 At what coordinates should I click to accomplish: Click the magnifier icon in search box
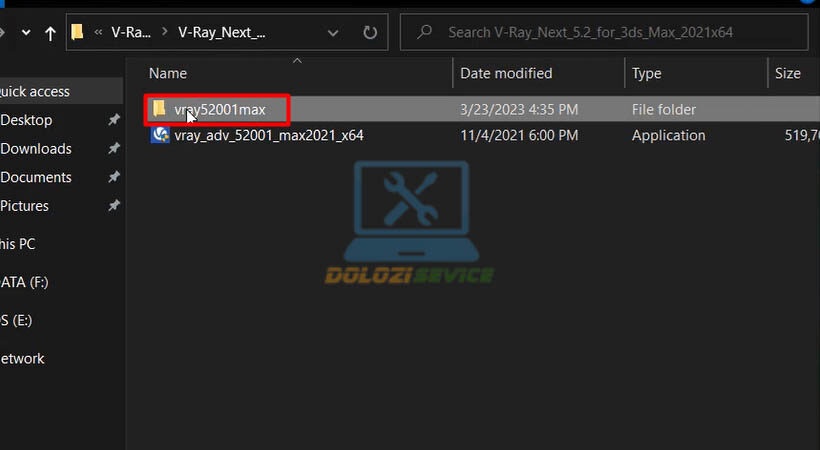point(425,32)
